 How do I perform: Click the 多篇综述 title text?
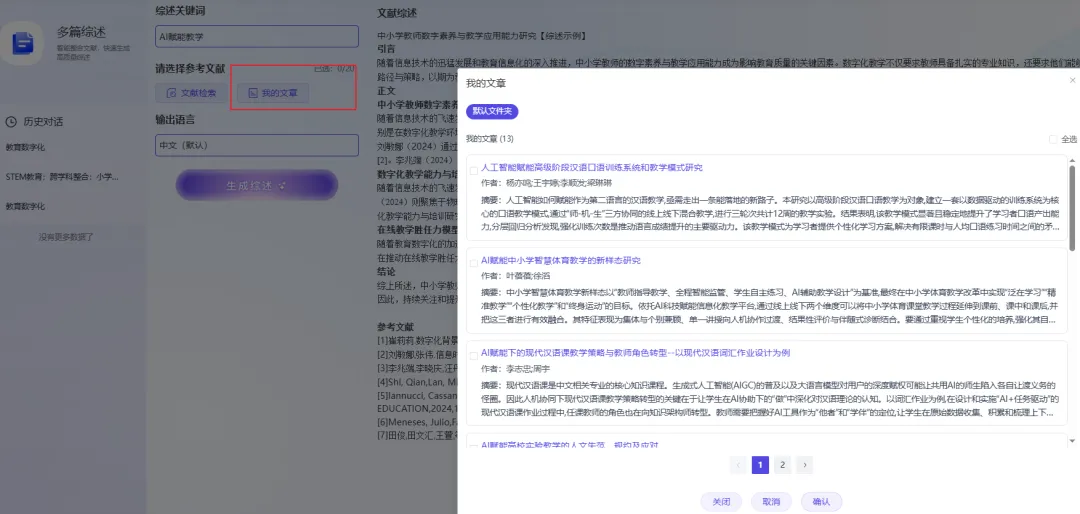coord(81,32)
